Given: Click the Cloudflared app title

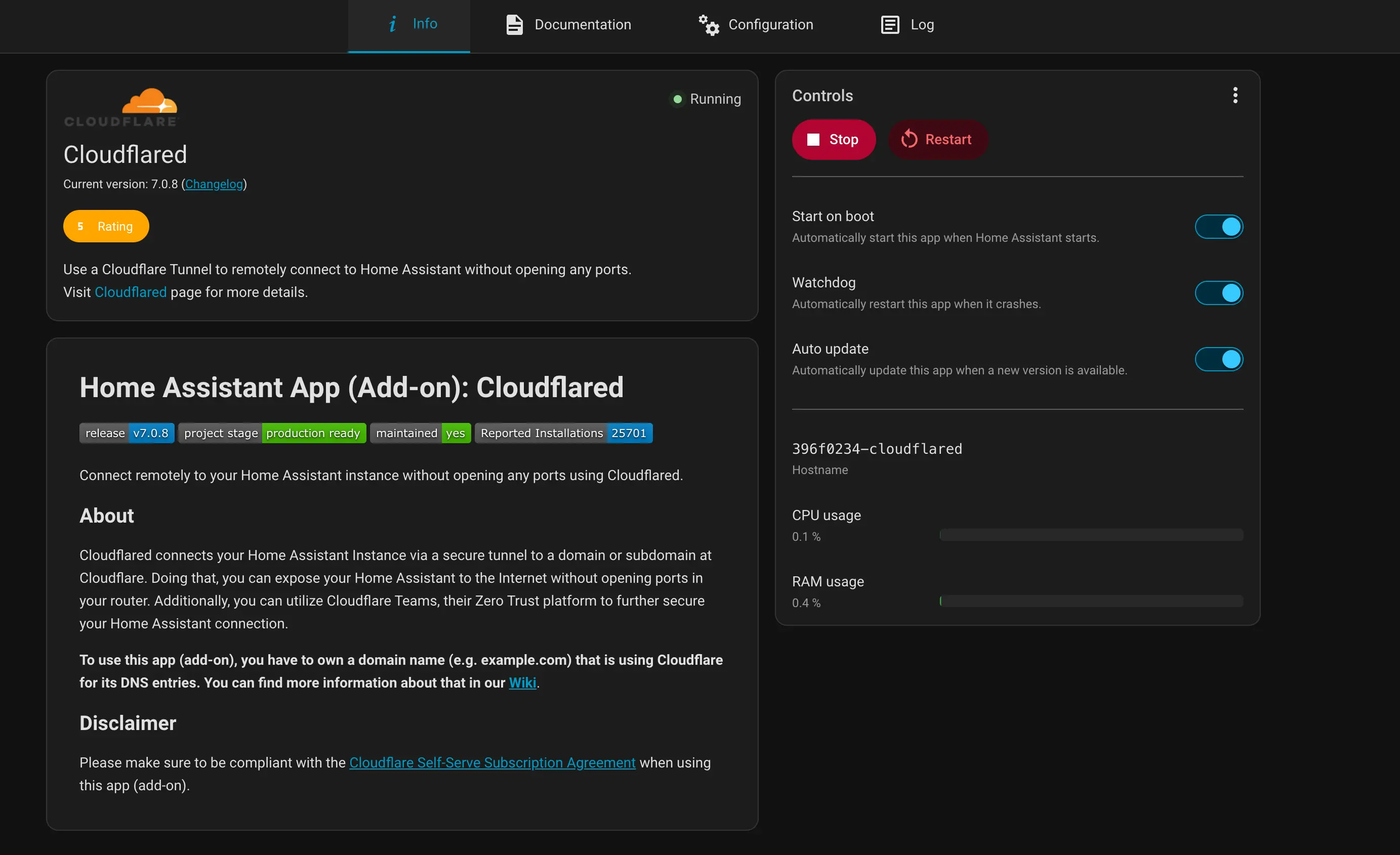Looking at the screenshot, I should click(125, 154).
